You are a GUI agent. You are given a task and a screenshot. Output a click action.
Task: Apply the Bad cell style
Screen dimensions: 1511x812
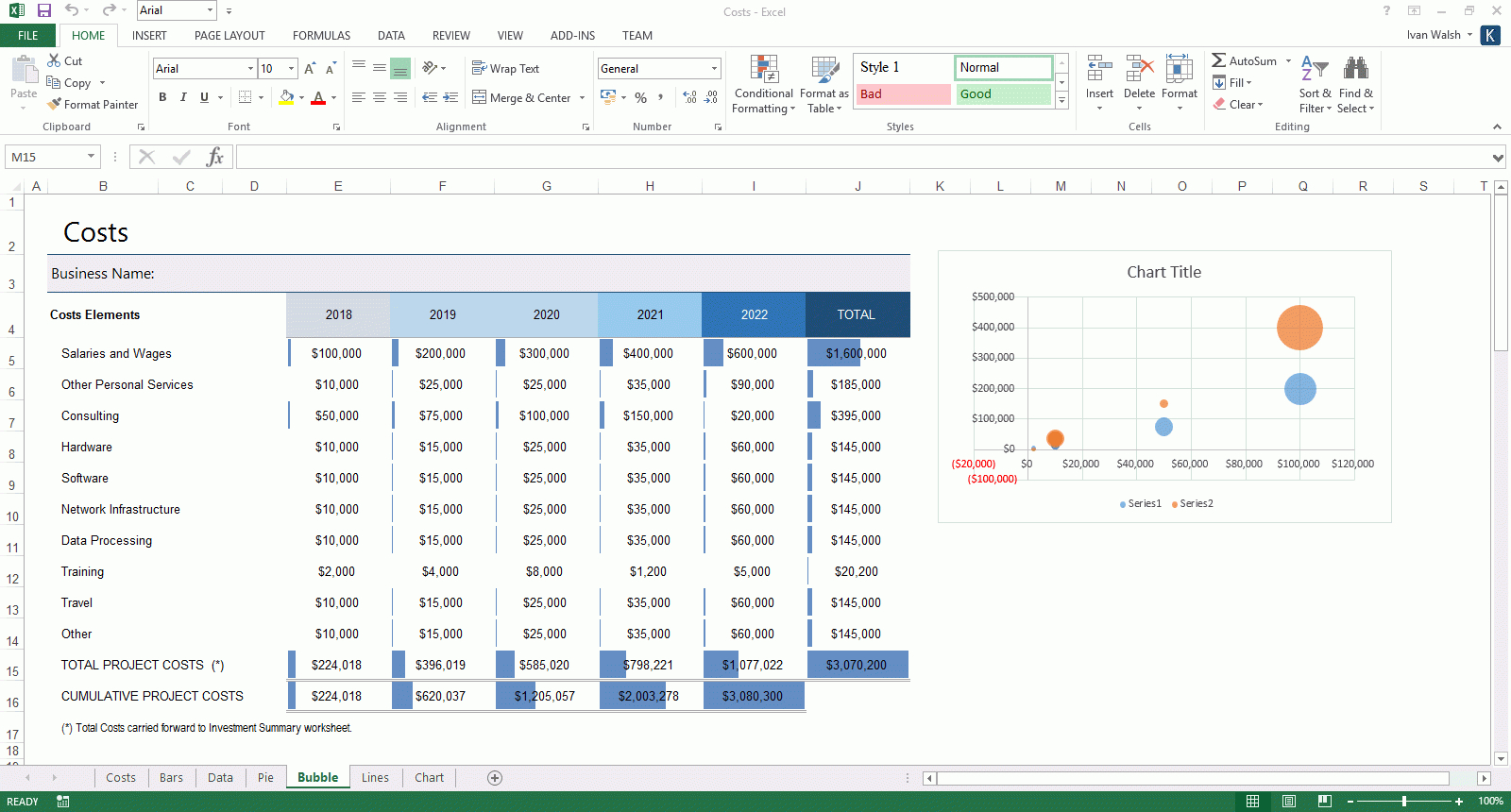[x=903, y=94]
